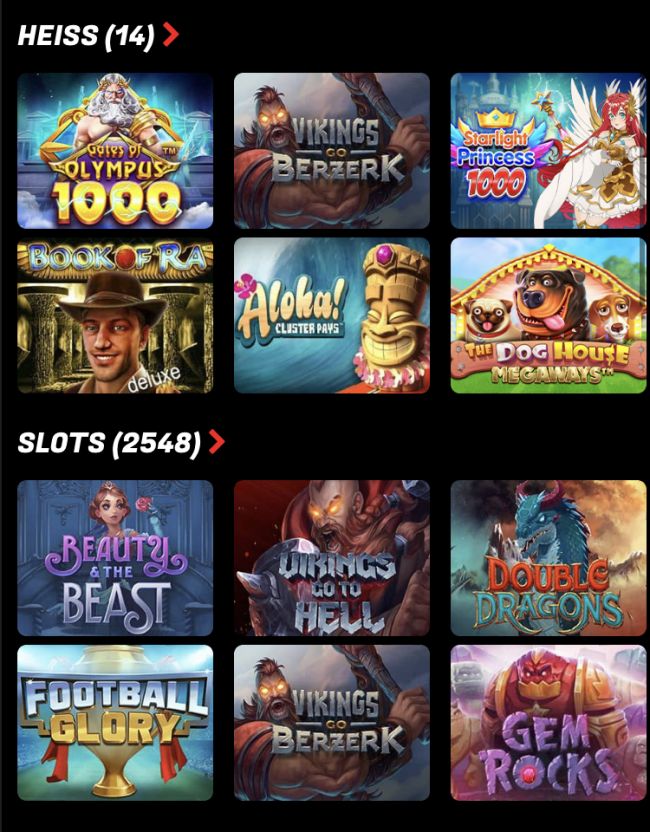Open Vikings Go Berzerk in HEISS section
The image size is (650, 832).
(332, 151)
